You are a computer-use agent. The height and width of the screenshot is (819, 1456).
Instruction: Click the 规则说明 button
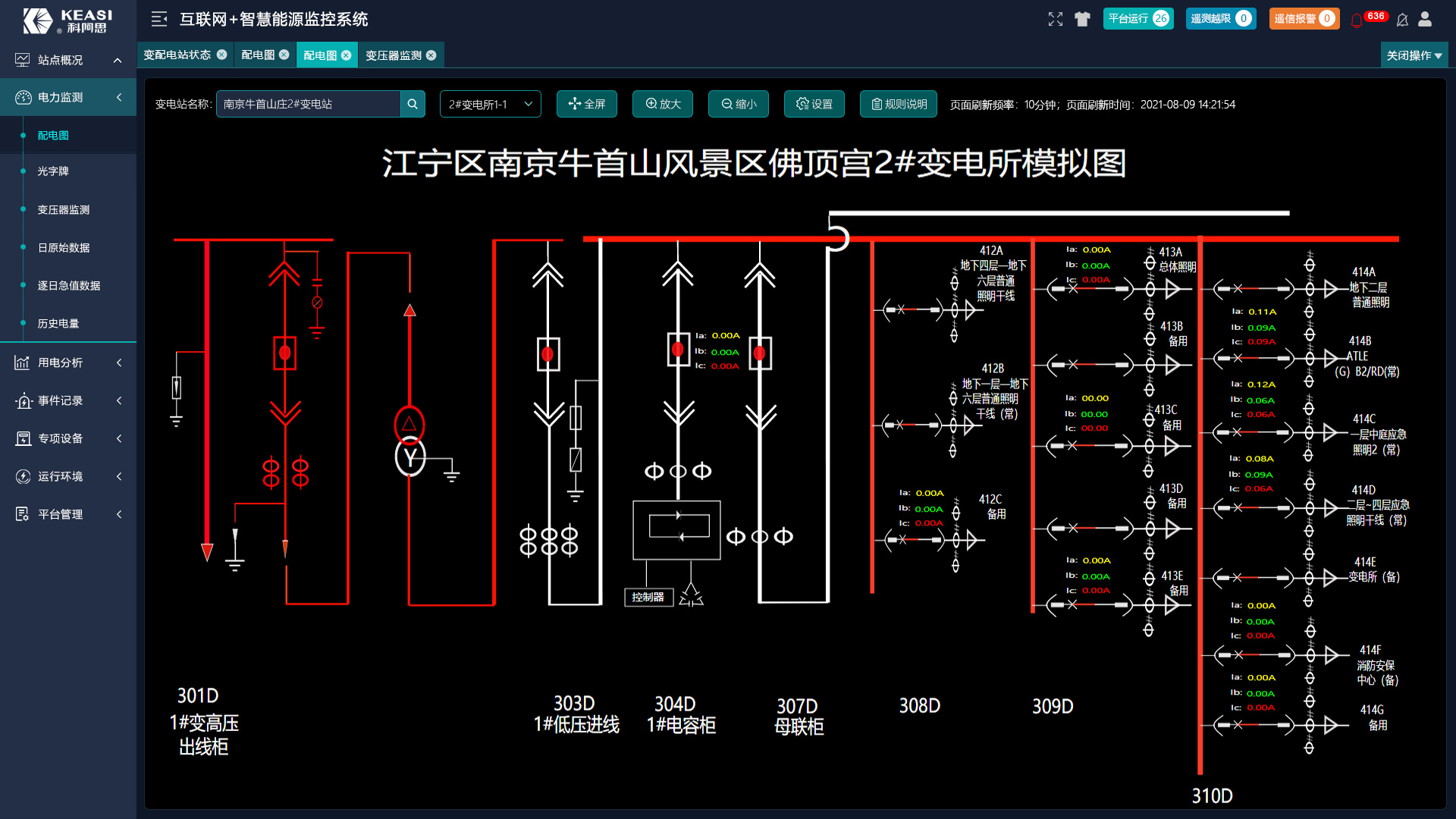[898, 104]
